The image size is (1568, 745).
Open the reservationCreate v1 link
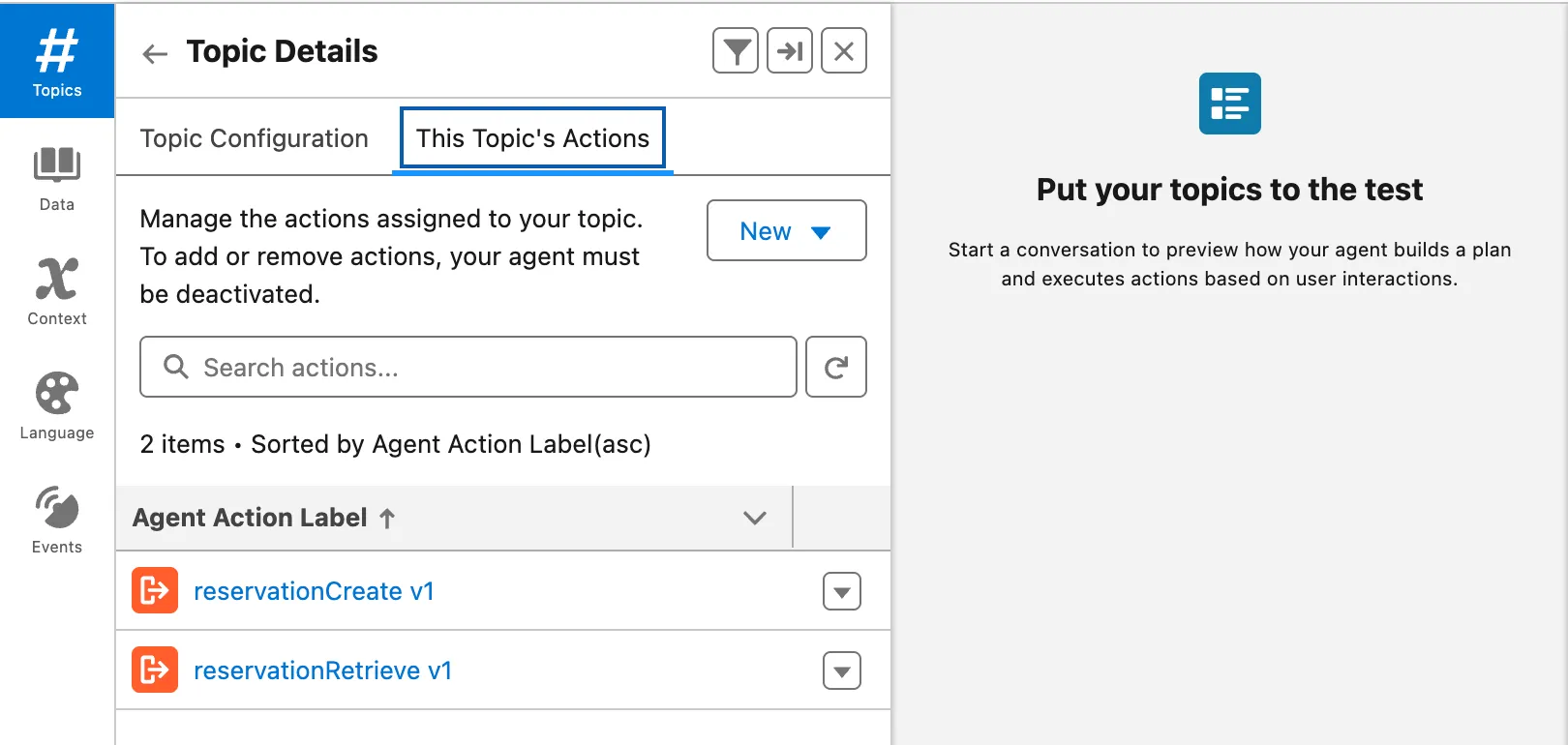coord(314,591)
